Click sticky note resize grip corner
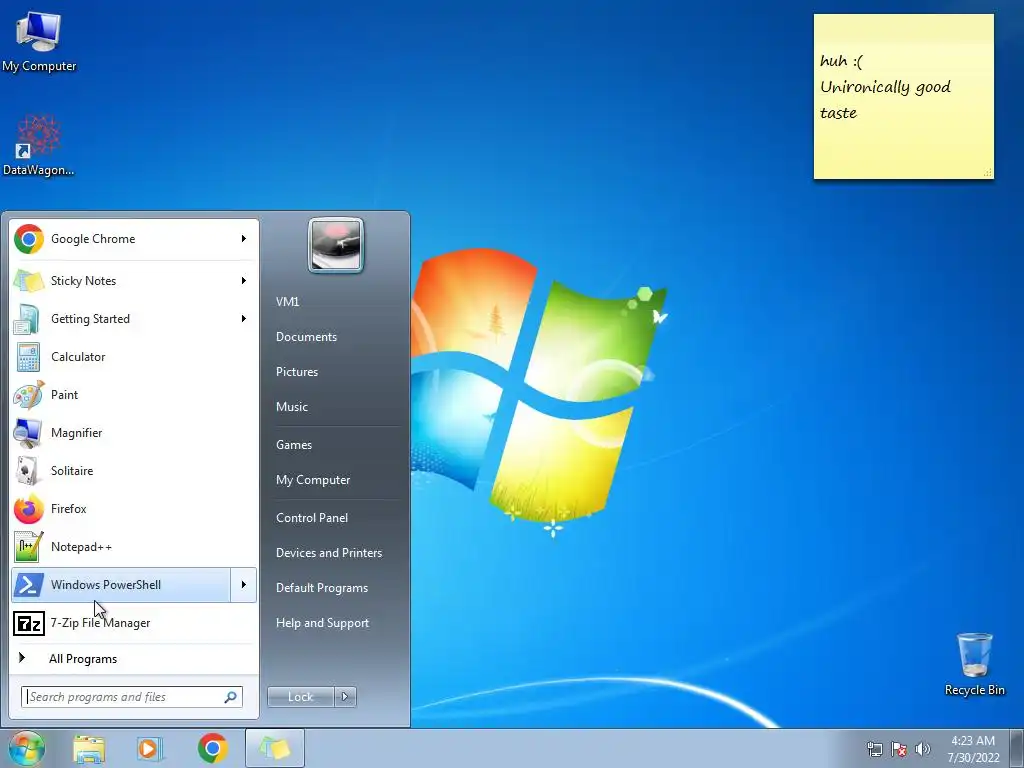The width and height of the screenshot is (1024, 768). click(x=987, y=172)
